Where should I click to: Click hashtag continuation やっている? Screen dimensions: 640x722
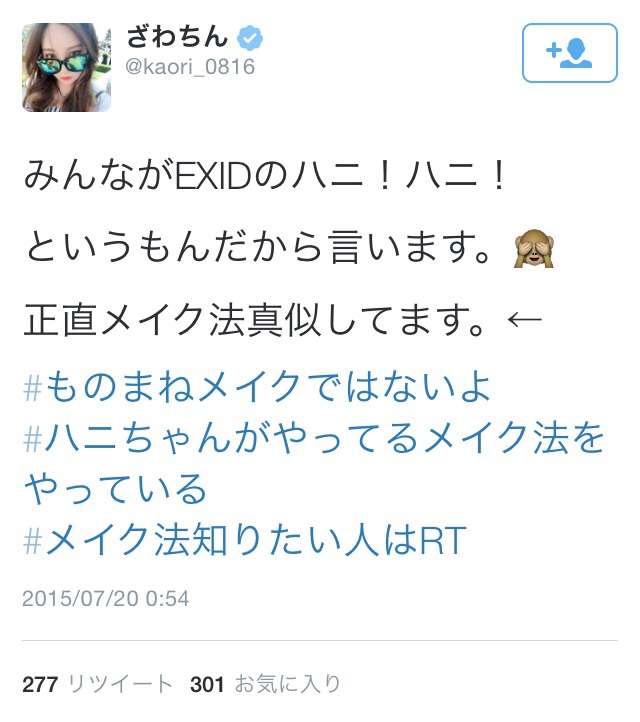(x=115, y=488)
